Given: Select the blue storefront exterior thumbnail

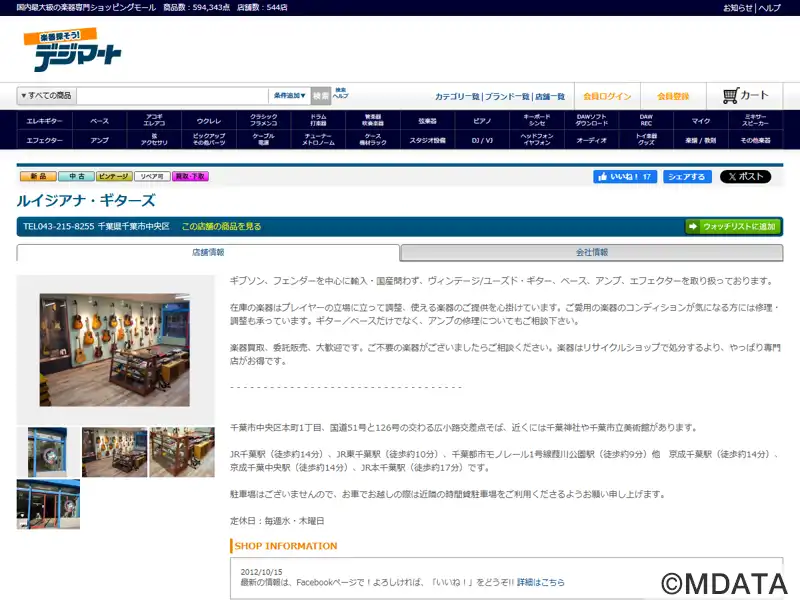Looking at the screenshot, I should [x=48, y=505].
